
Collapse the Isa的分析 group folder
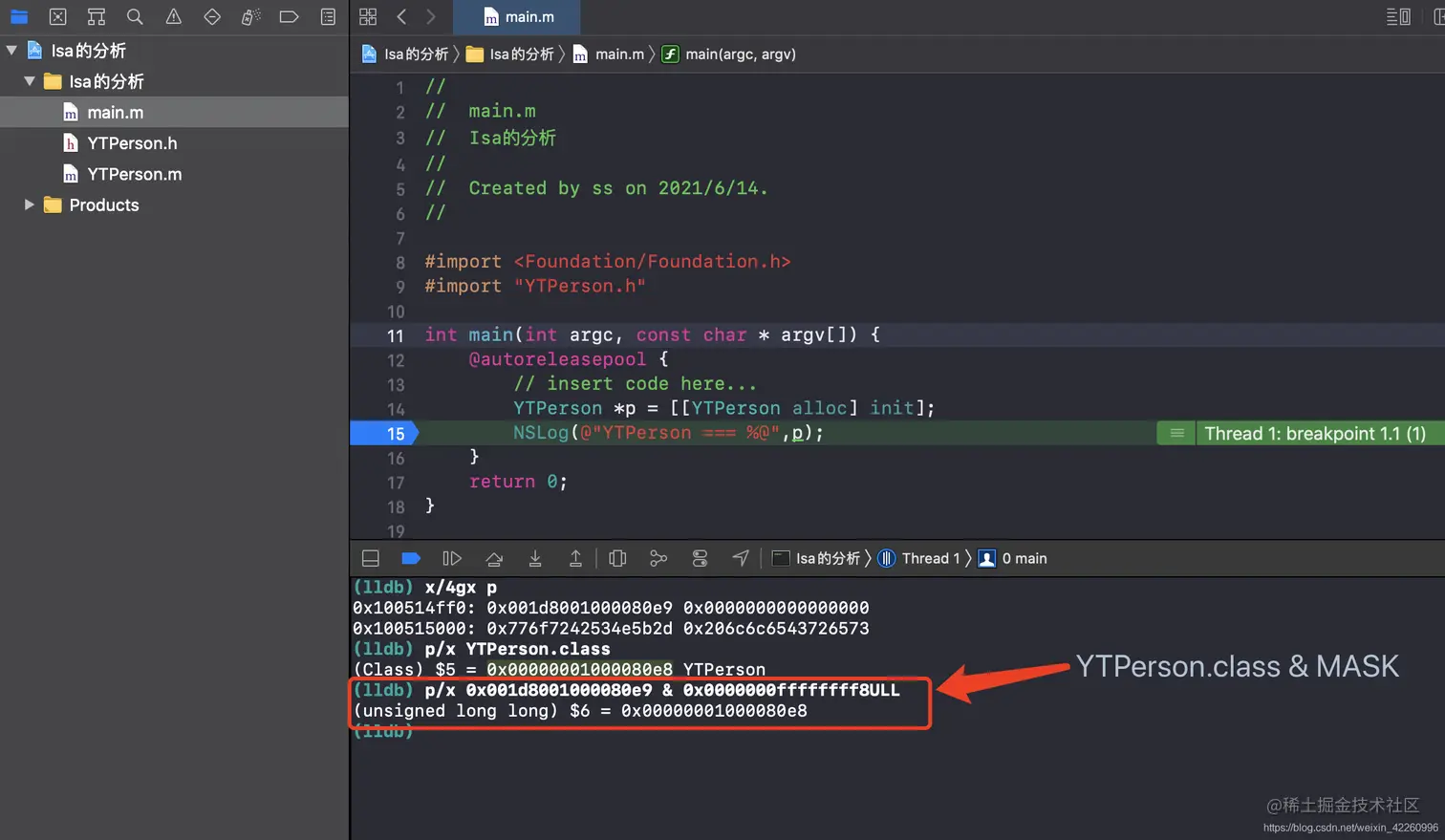point(30,81)
